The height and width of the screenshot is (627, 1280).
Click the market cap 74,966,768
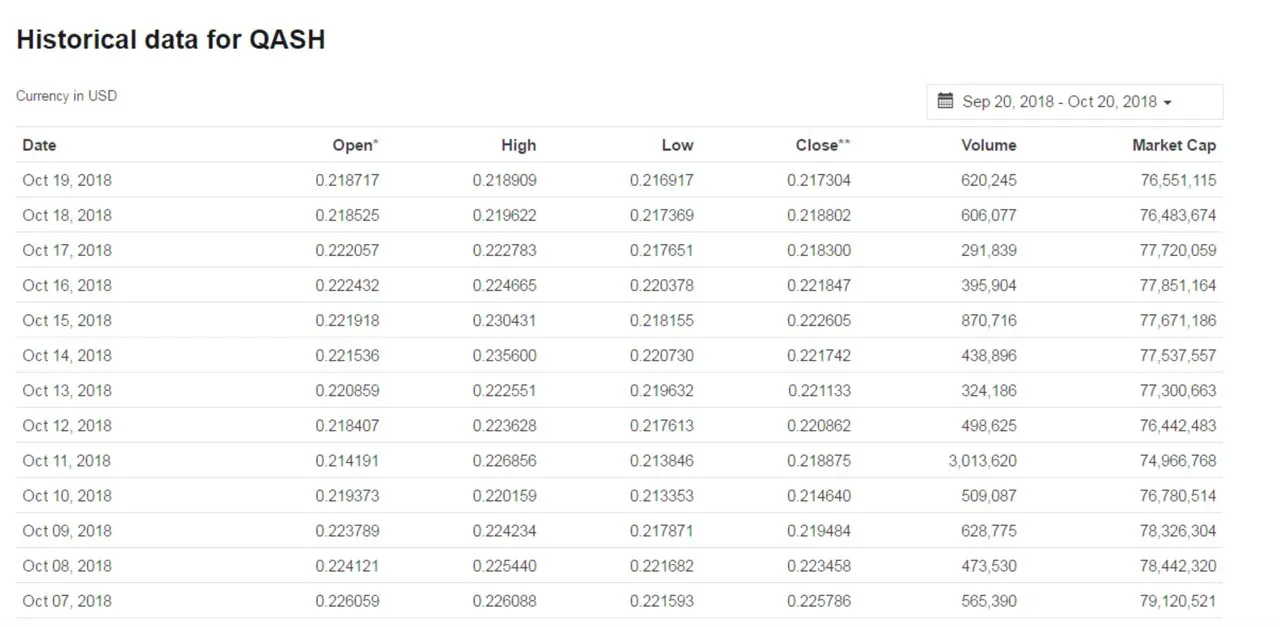tap(1178, 461)
